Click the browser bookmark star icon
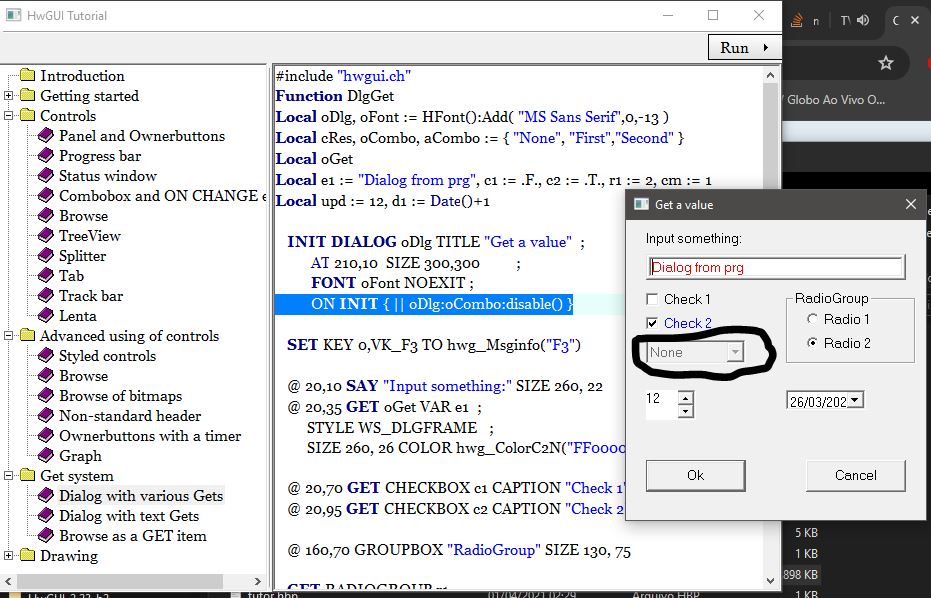This screenshot has height=598, width=931. click(885, 63)
